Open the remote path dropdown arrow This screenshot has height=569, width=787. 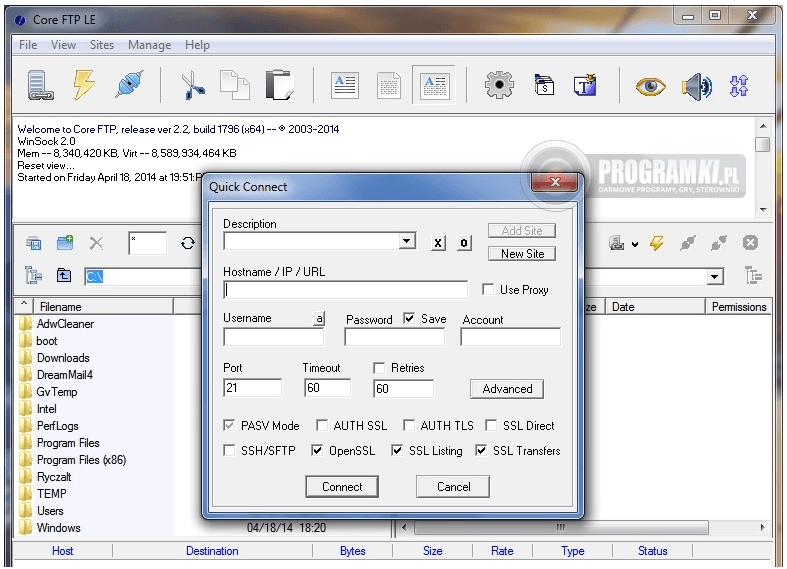point(715,276)
